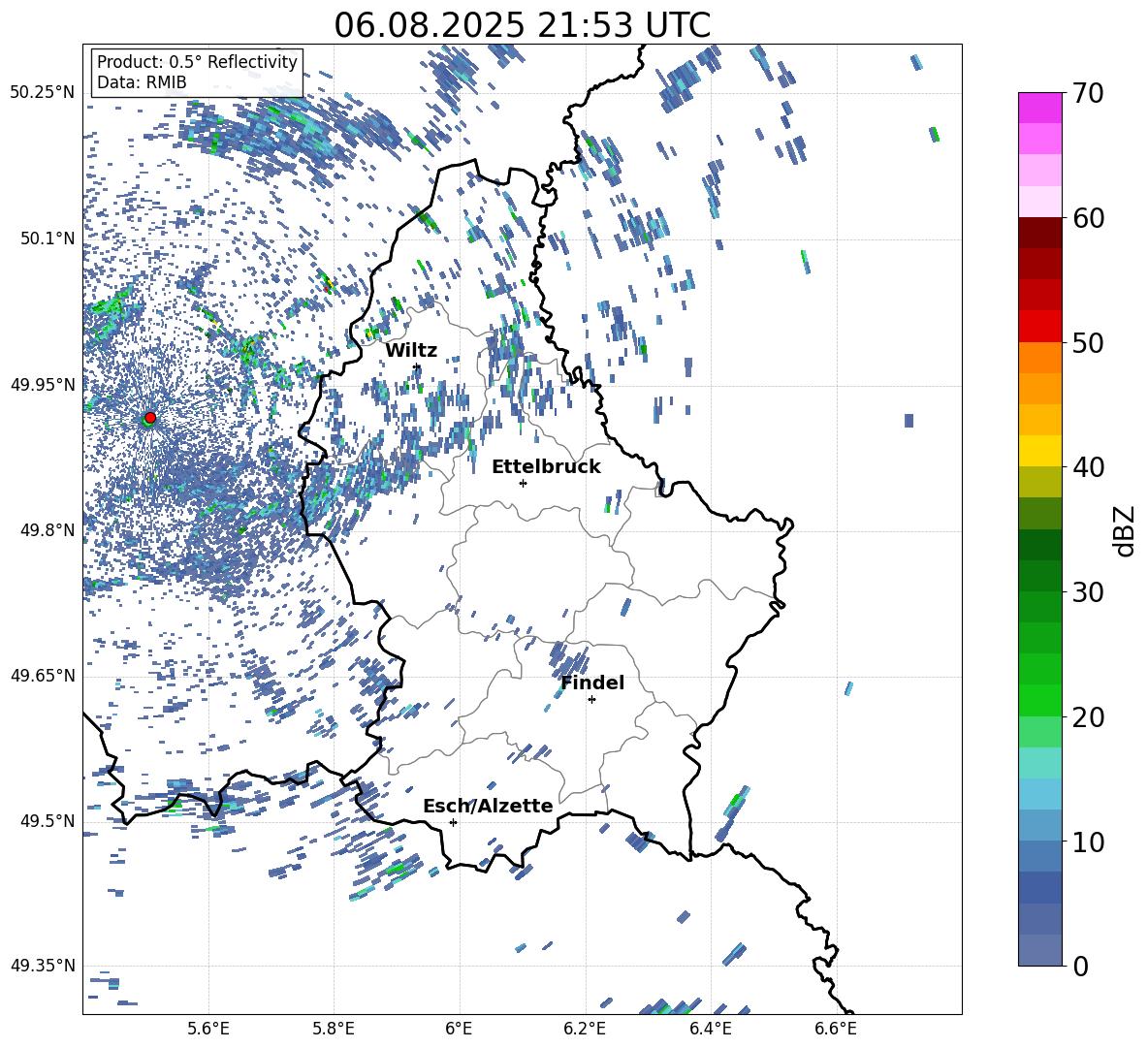The height and width of the screenshot is (1048, 1148).
Task: Click the 50.1°N latitude label
Action: point(48,238)
